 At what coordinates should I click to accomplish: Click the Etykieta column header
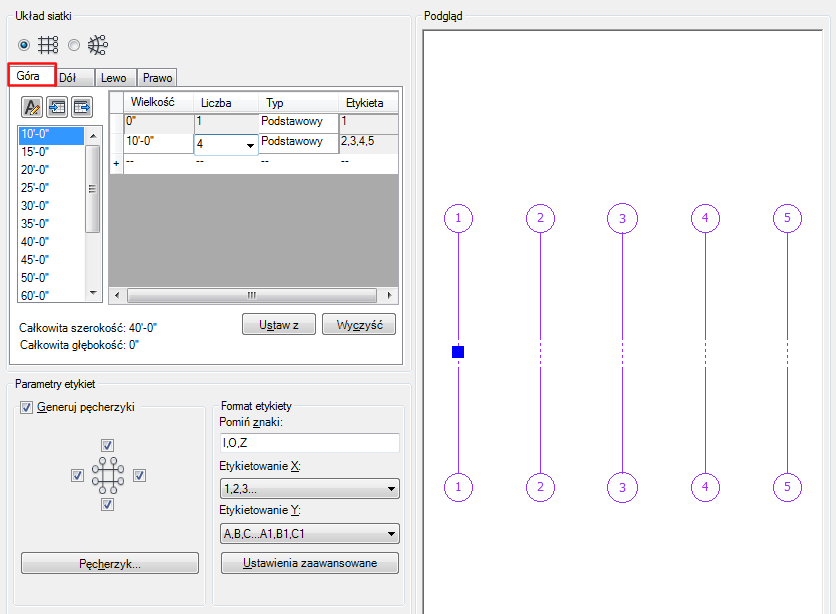point(368,102)
